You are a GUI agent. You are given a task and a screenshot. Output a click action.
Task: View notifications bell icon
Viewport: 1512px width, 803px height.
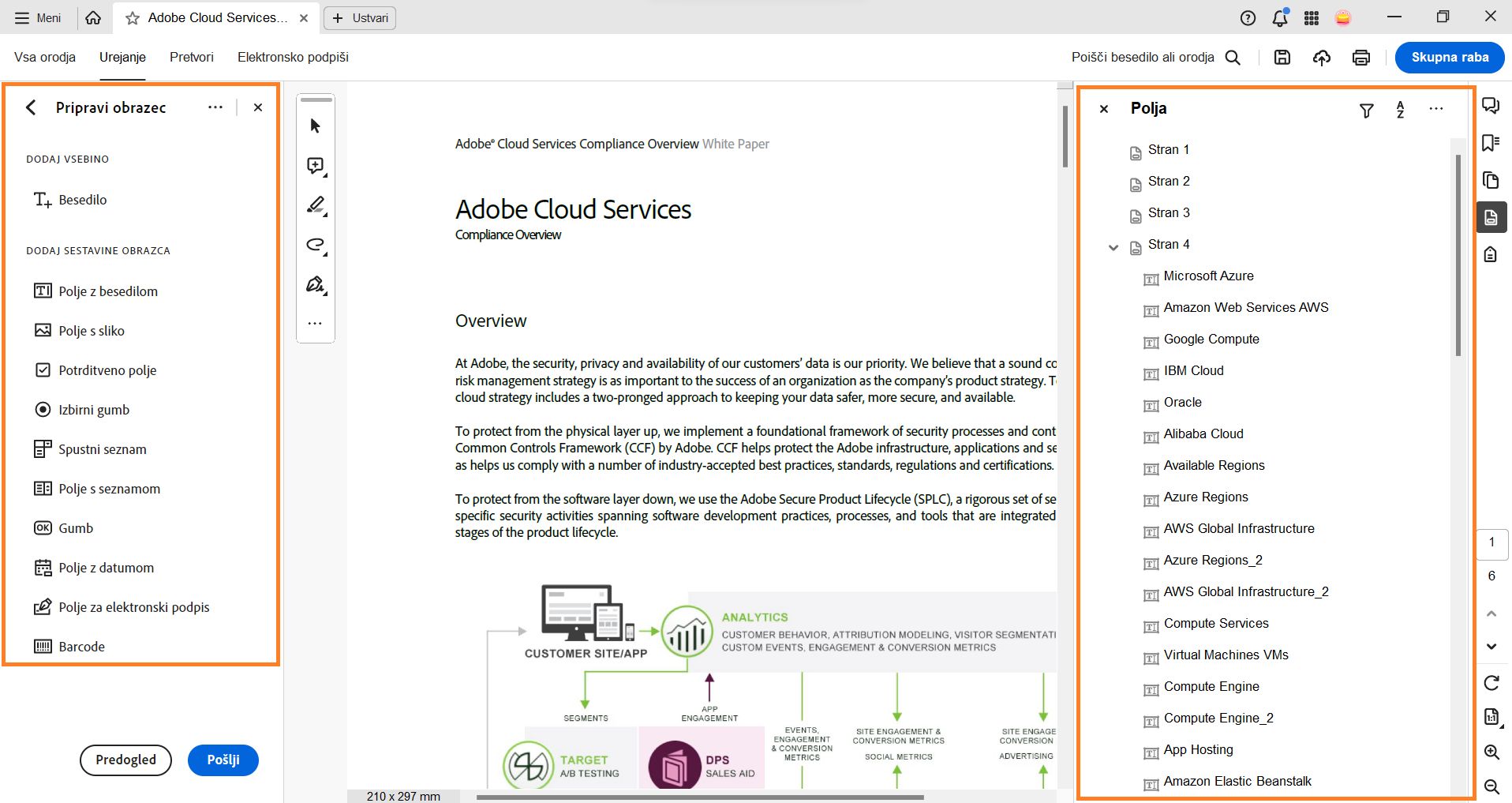coord(1280,17)
